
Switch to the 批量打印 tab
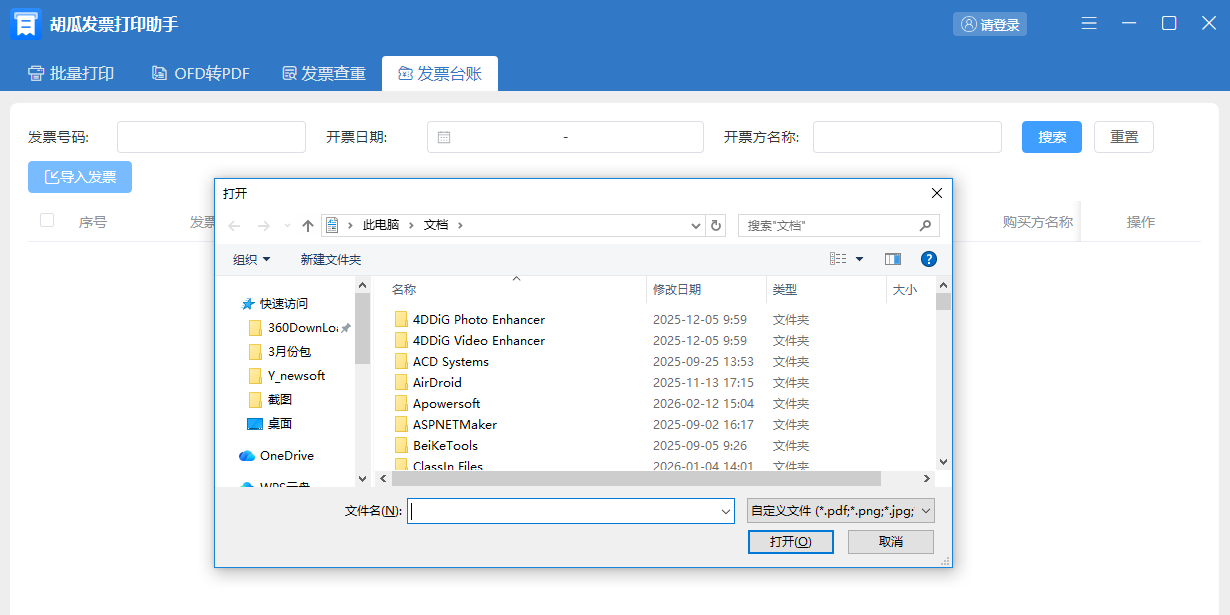[x=71, y=73]
